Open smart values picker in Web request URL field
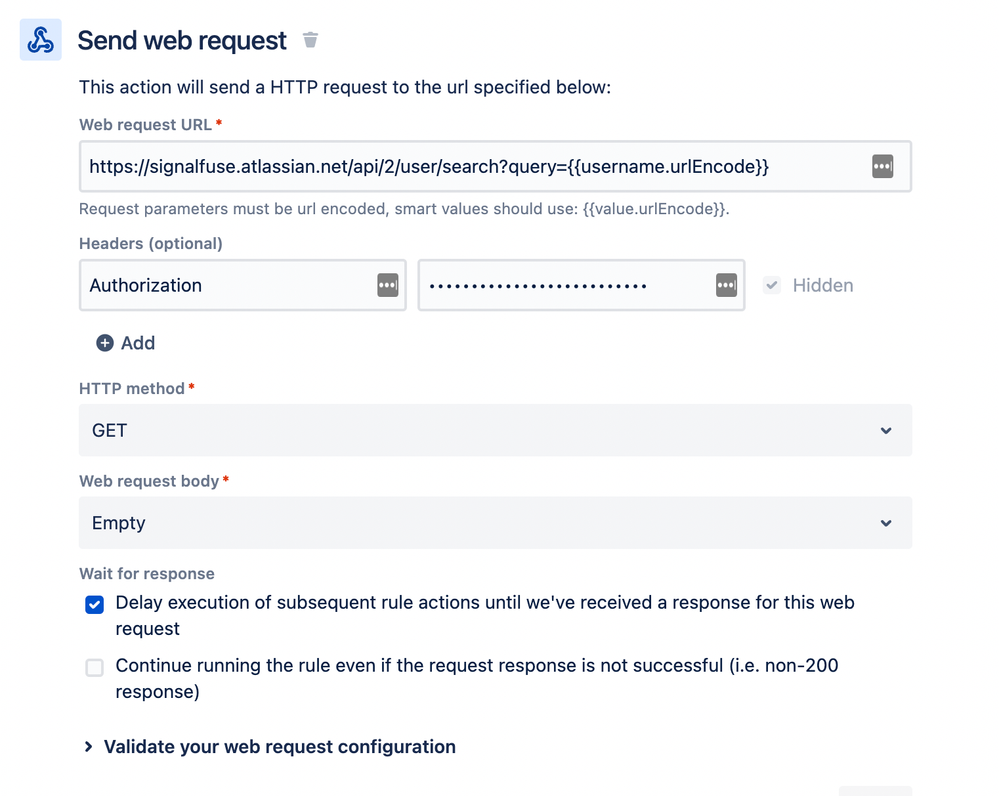 (882, 167)
